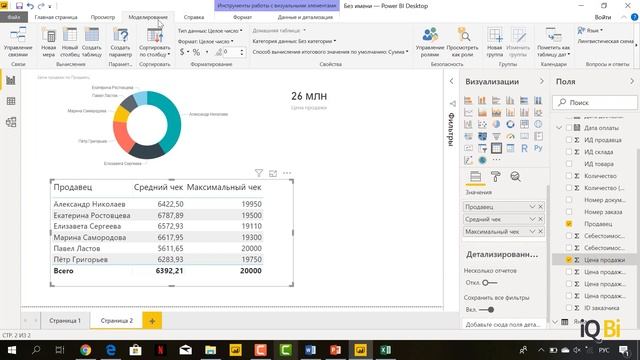640x360 pixels.
Task: Select the matrix visualization icon
Action: point(510,148)
